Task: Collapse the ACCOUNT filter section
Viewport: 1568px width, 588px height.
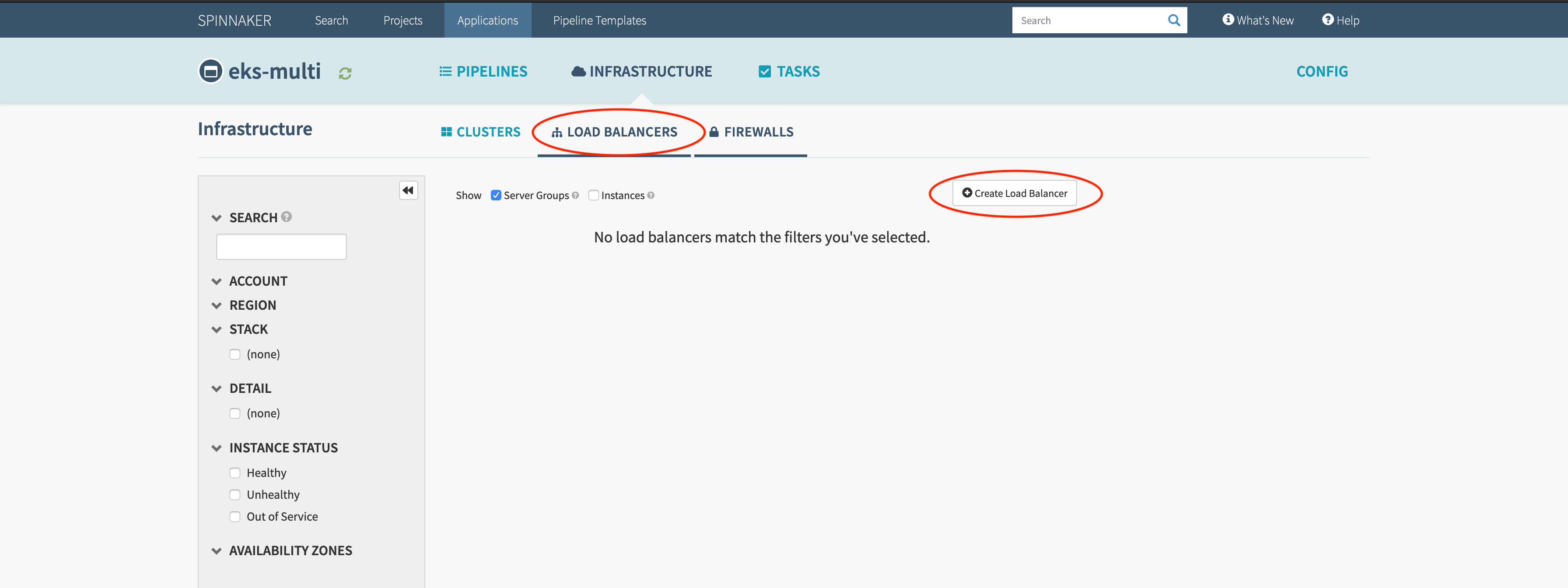Action: point(216,281)
